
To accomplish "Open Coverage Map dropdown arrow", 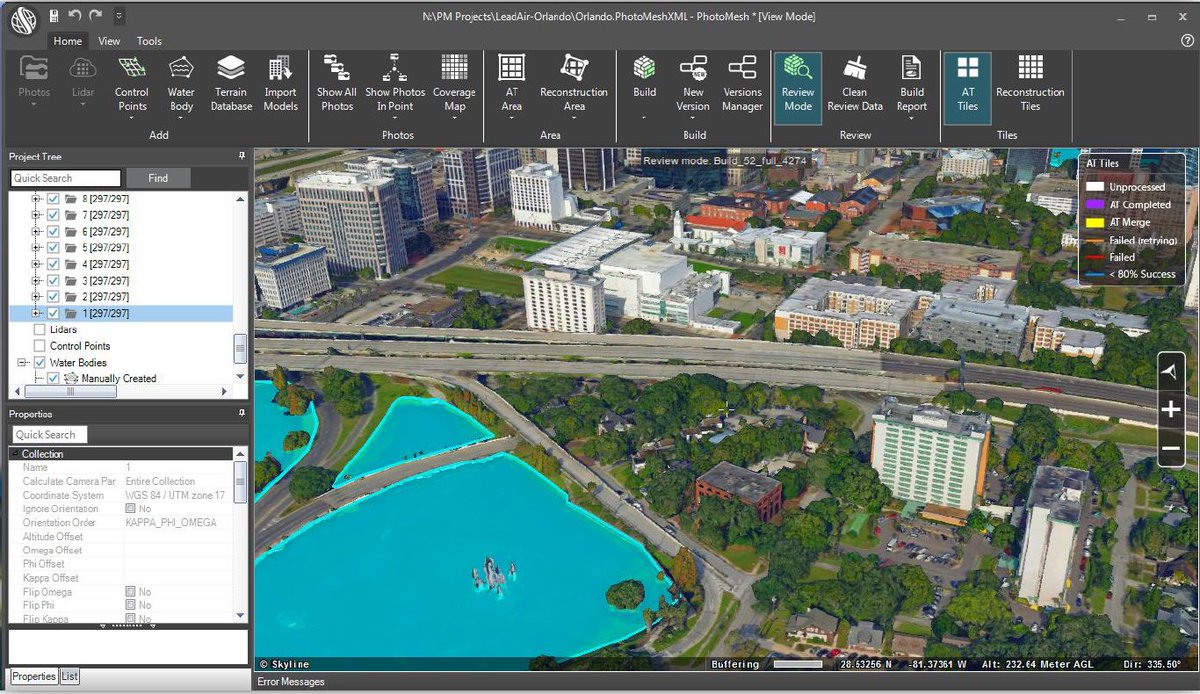I will click(x=454, y=118).
